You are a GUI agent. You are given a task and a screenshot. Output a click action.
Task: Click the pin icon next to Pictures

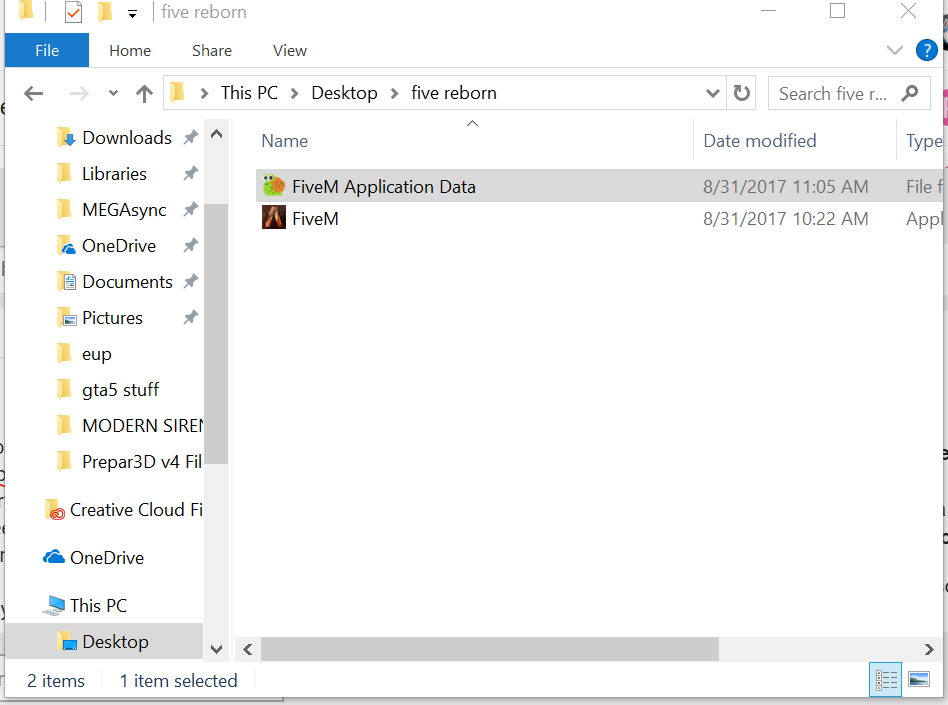click(191, 317)
